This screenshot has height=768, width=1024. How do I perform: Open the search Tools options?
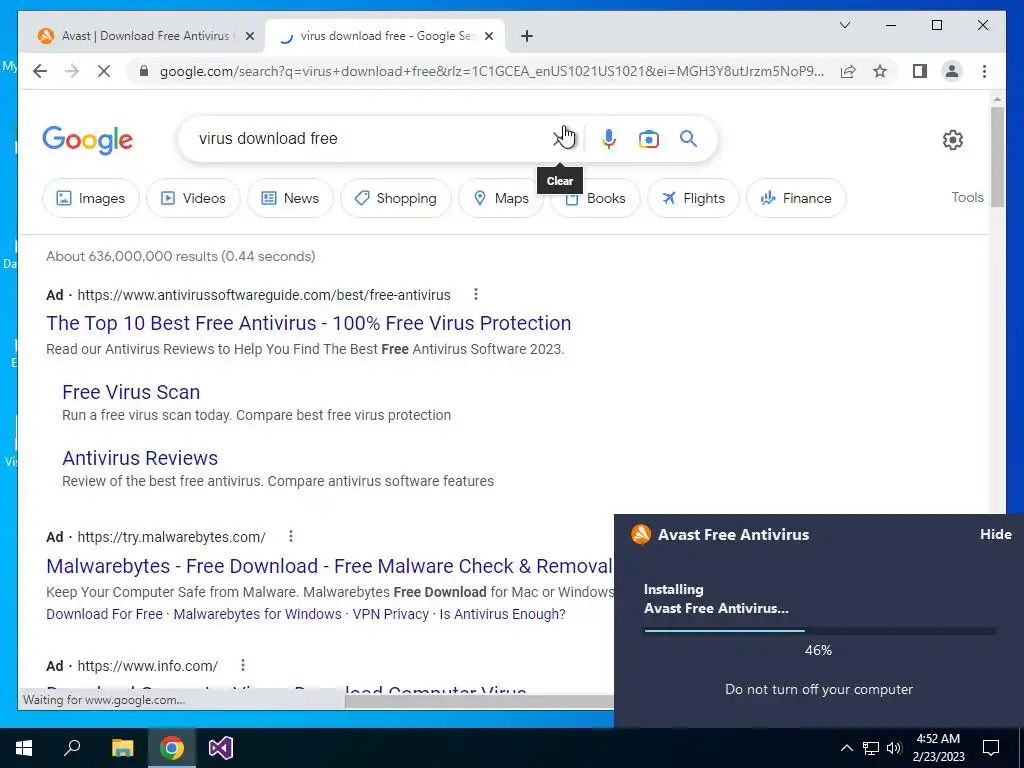pos(967,197)
